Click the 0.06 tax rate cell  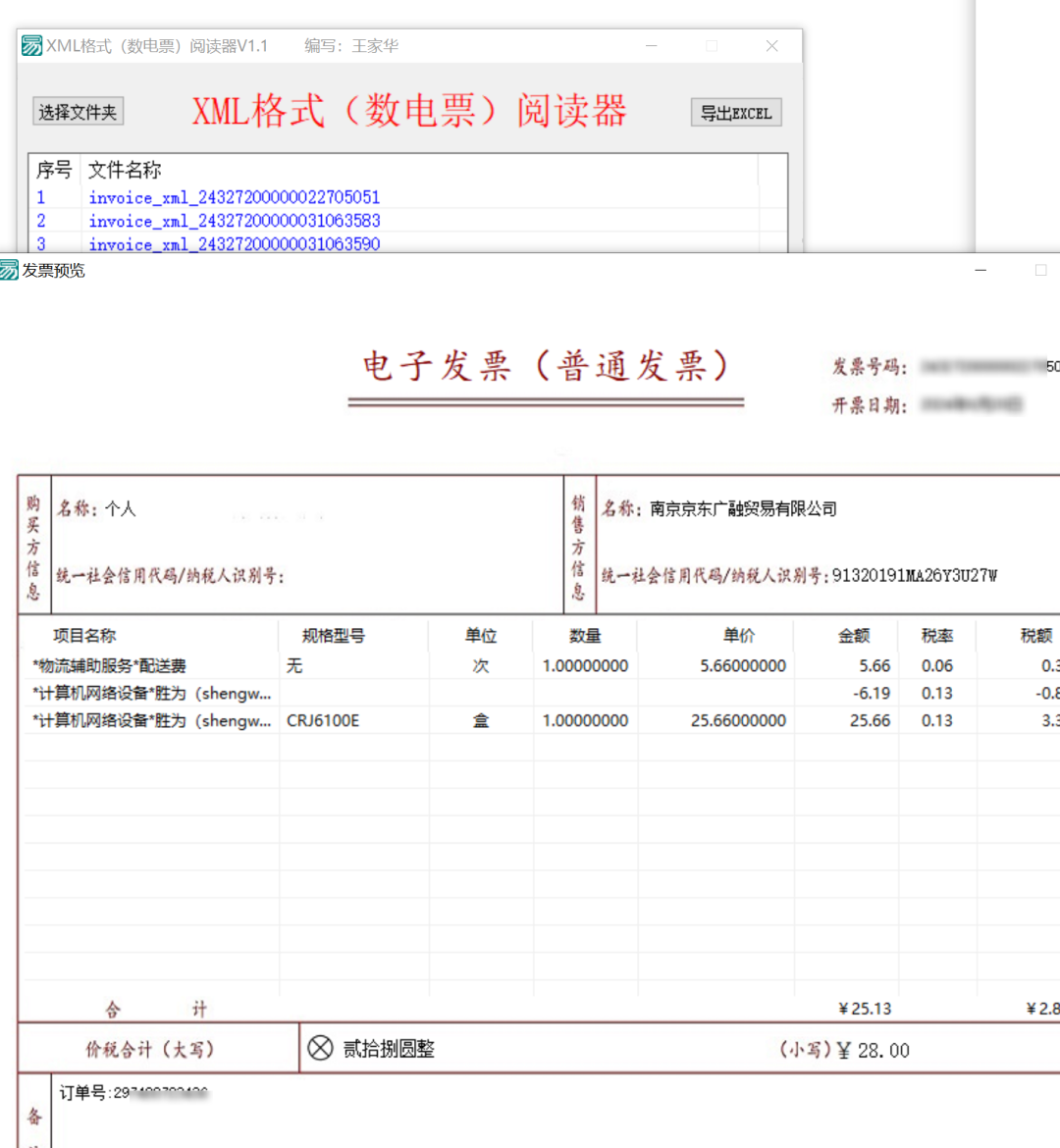coord(937,665)
